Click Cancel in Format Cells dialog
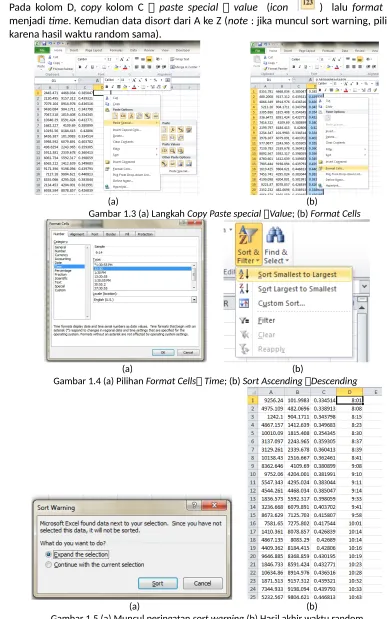387x619 pixels. tap(188, 353)
